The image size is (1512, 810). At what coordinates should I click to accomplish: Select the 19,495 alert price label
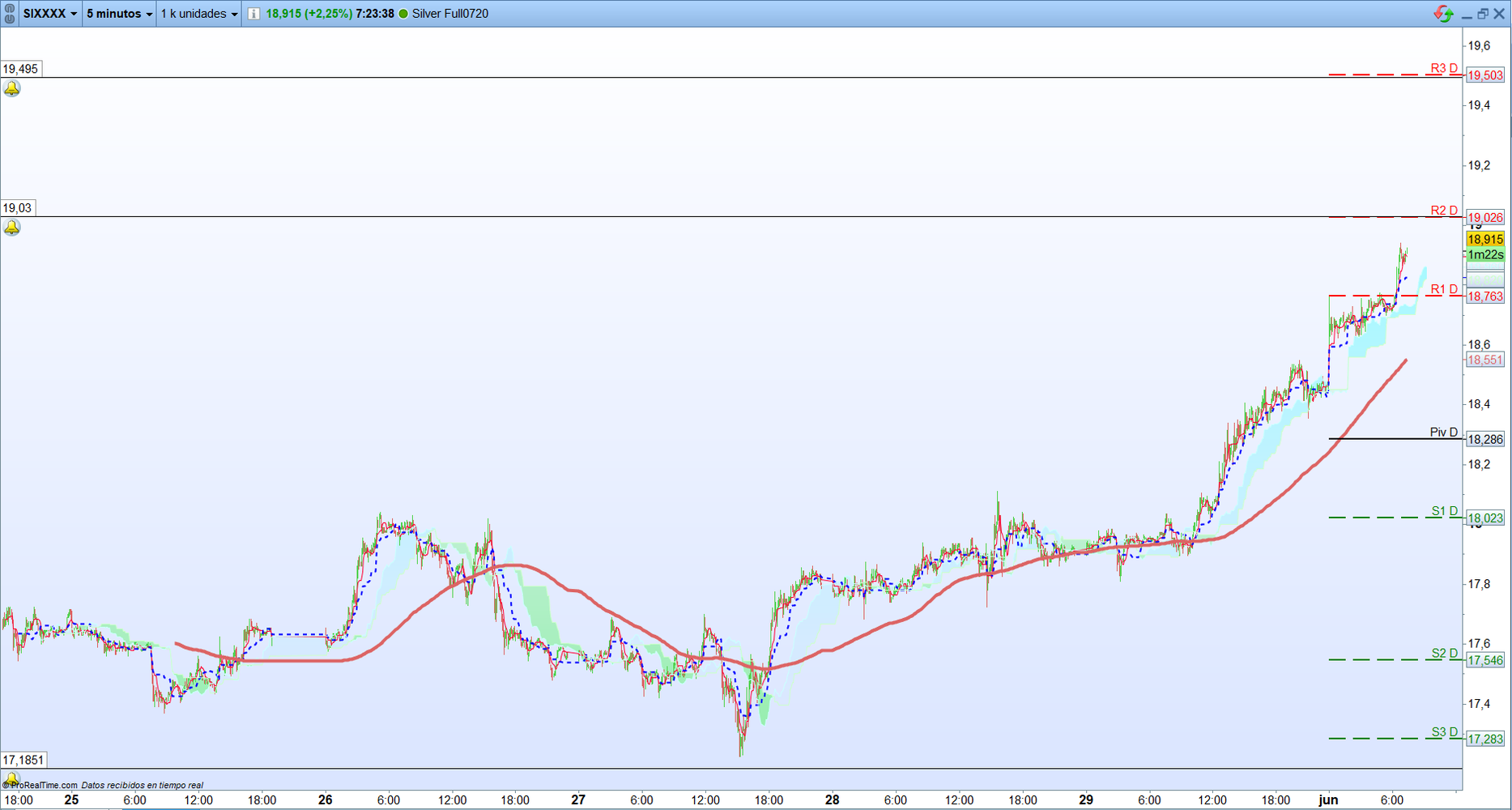20,69
